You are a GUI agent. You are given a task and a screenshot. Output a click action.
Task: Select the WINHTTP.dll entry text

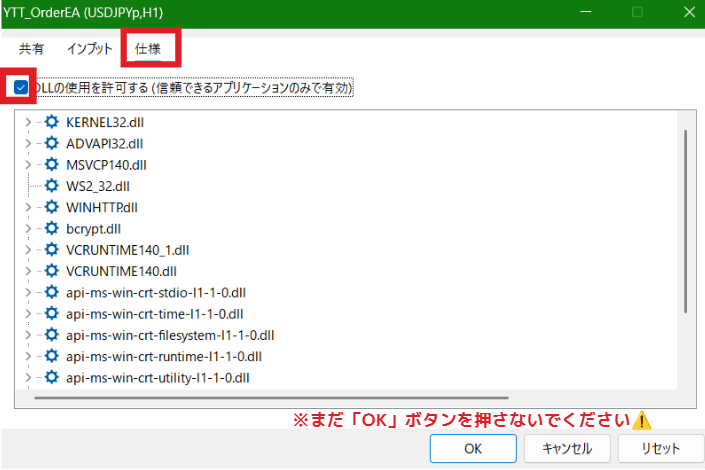click(102, 207)
